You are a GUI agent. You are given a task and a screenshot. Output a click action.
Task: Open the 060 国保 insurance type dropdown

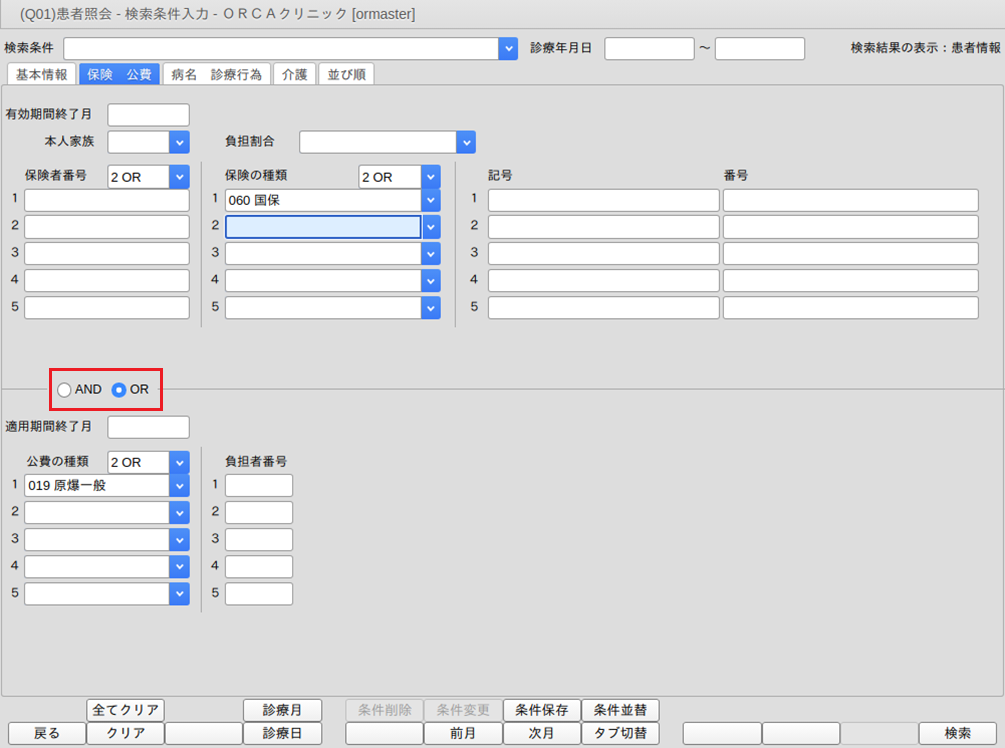tap(431, 200)
